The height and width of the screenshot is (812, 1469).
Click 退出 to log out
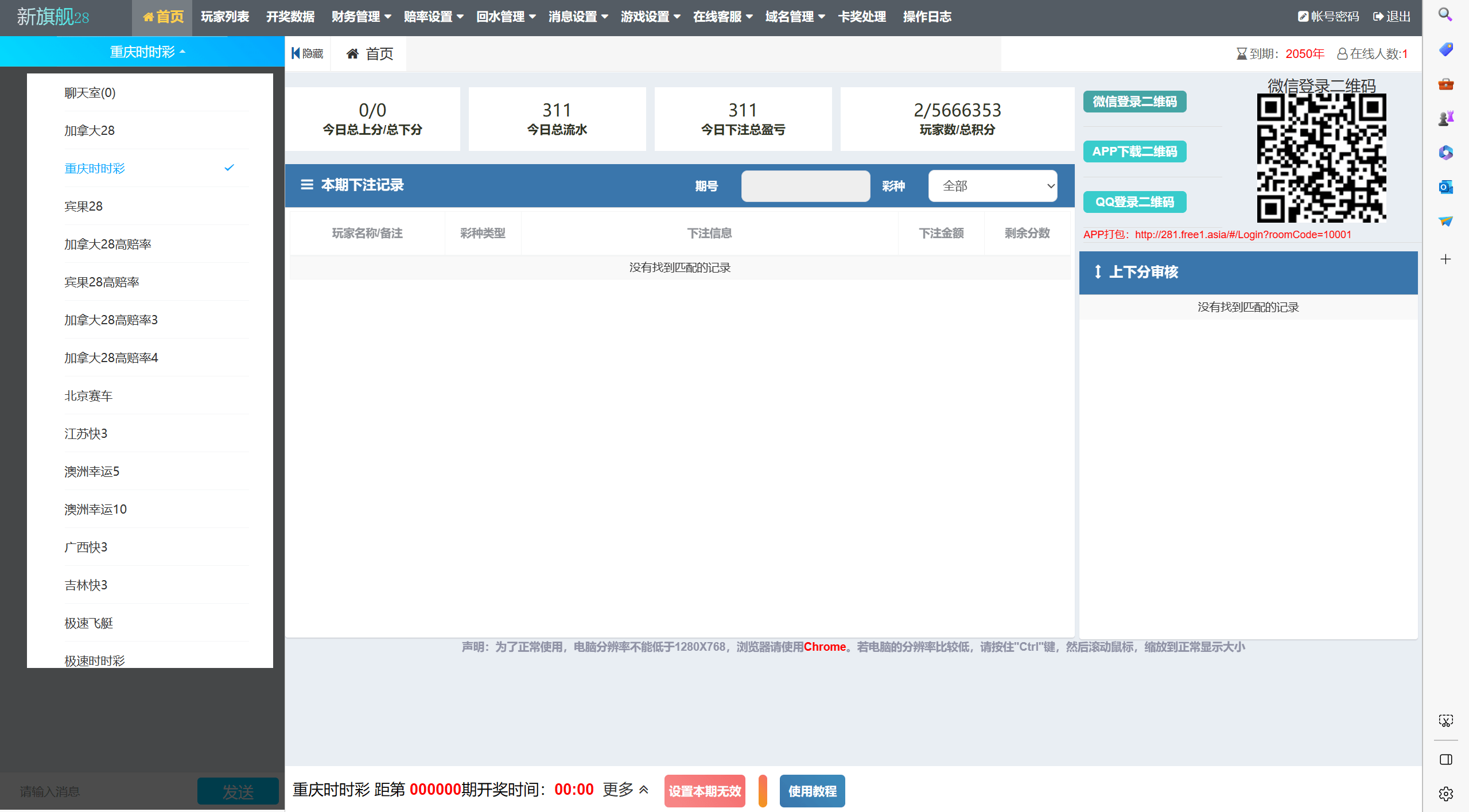tap(1392, 17)
